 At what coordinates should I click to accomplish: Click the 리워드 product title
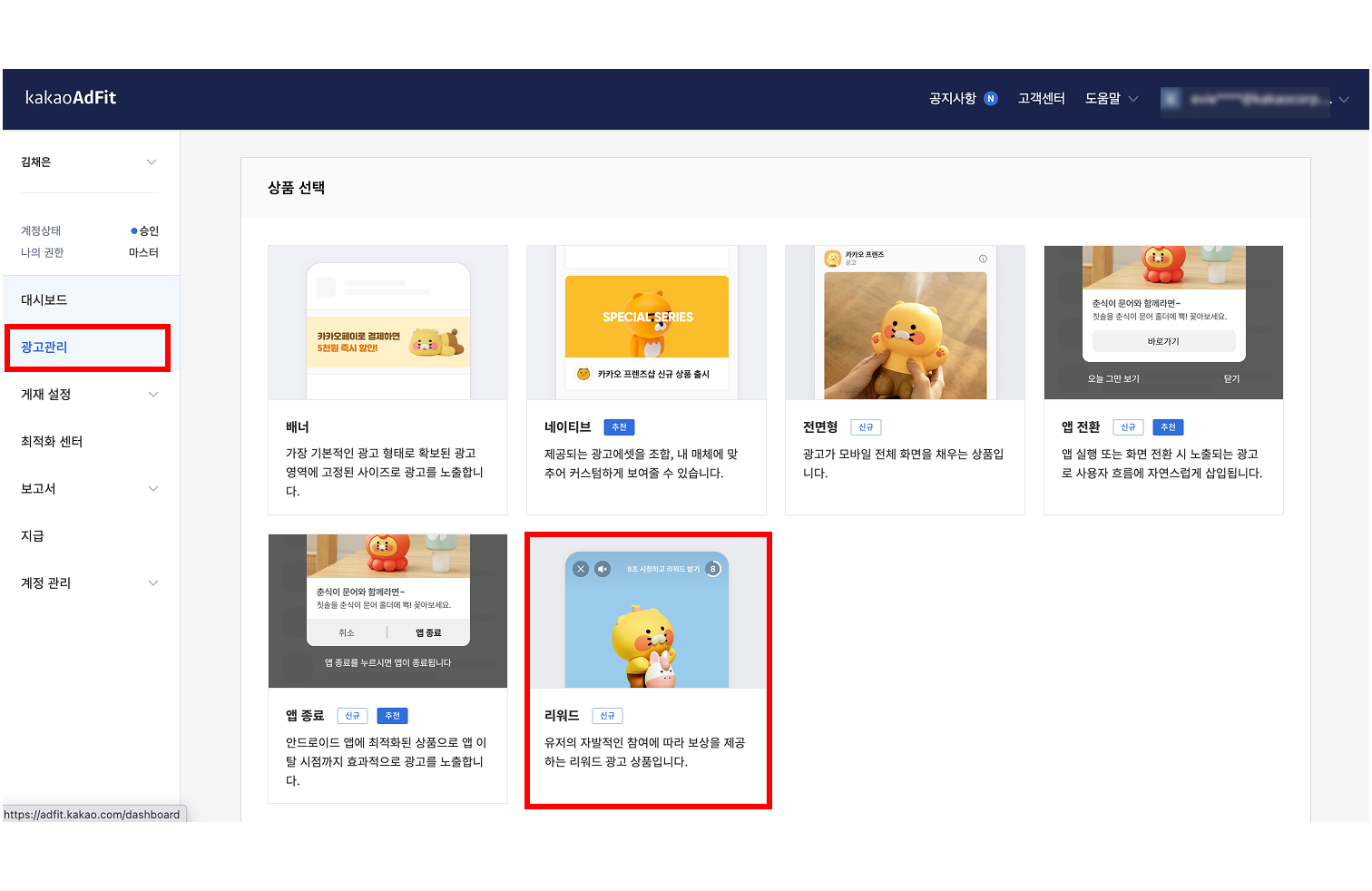pyautogui.click(x=562, y=715)
